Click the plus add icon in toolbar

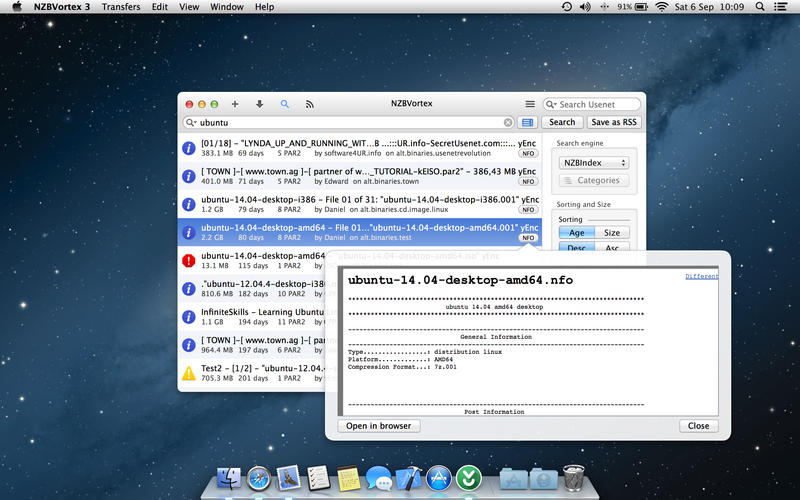click(x=235, y=104)
